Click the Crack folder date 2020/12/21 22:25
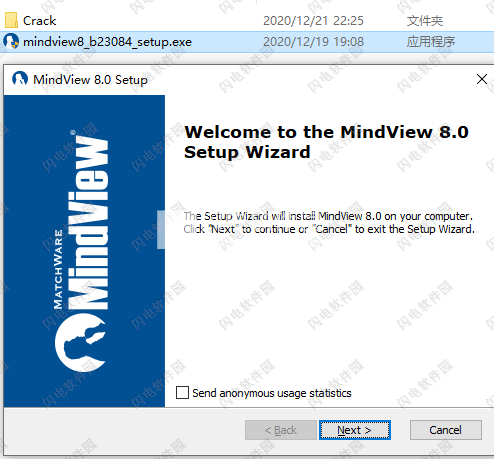This screenshot has height=459, width=494. click(313, 21)
